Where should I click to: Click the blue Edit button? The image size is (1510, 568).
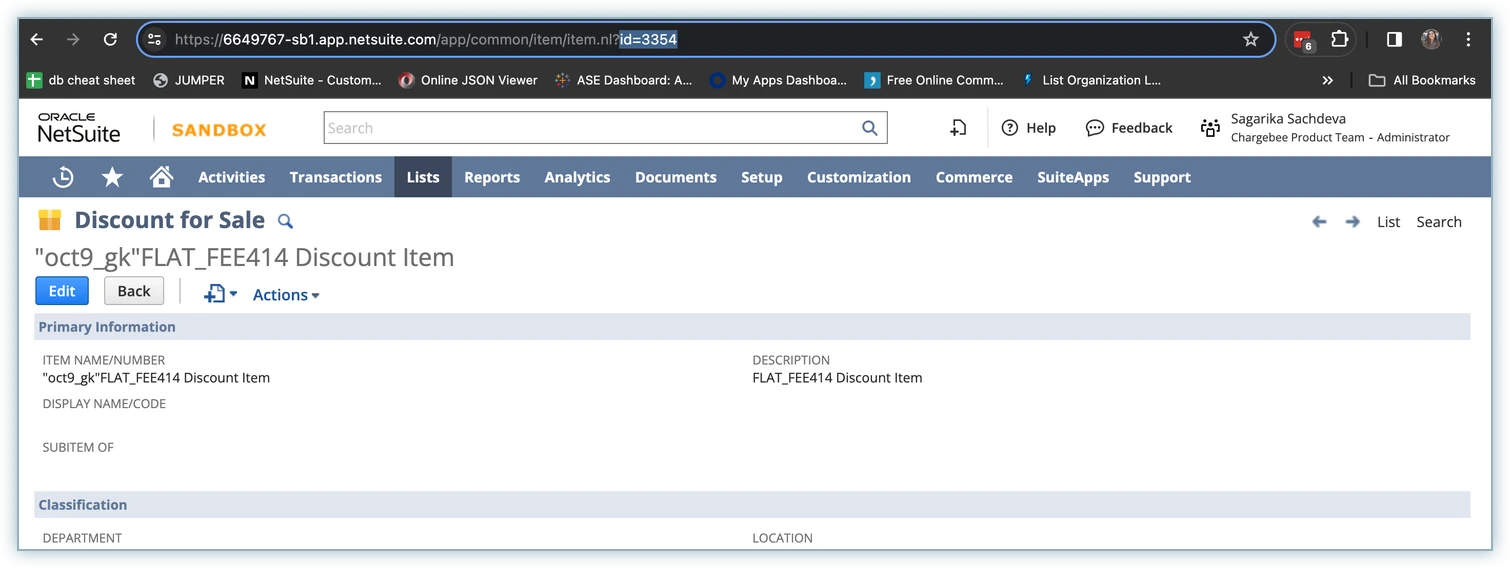[62, 291]
